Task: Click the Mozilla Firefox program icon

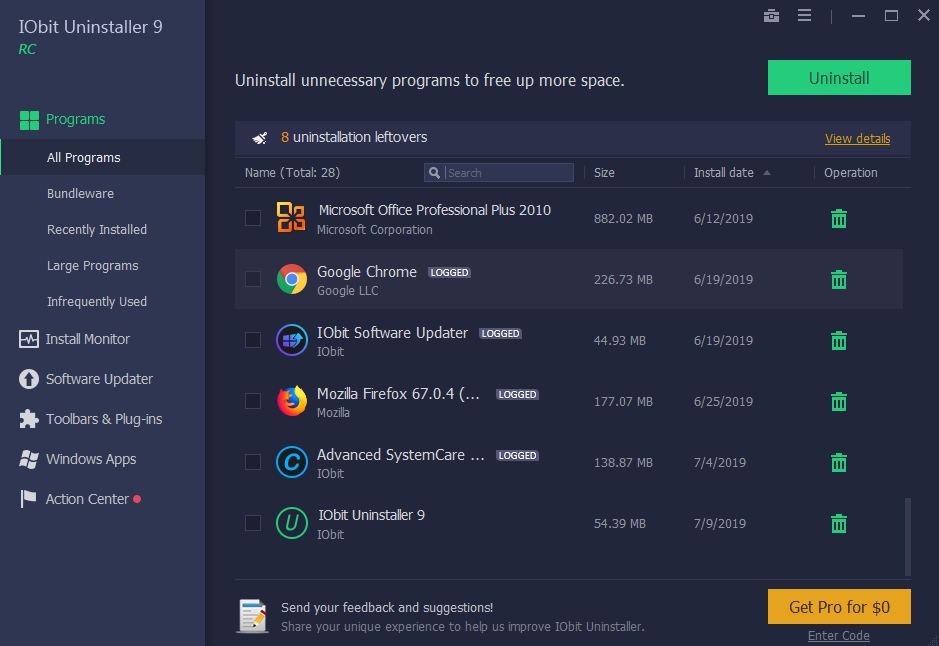Action: (x=292, y=401)
